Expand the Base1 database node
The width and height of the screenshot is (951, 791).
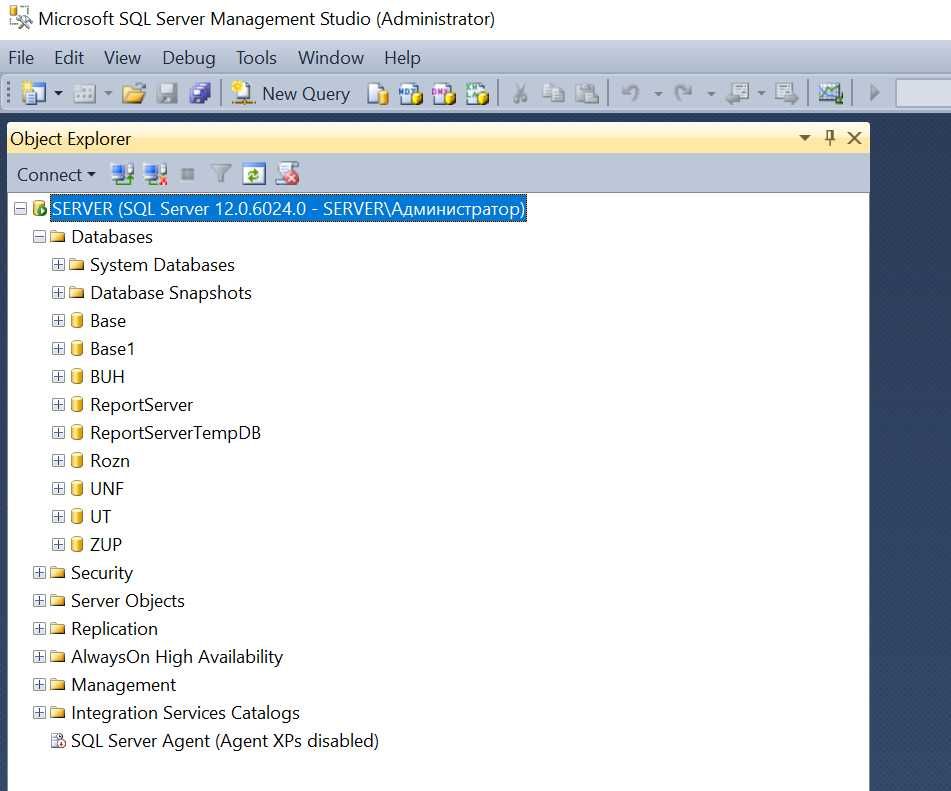pyautogui.click(x=58, y=348)
